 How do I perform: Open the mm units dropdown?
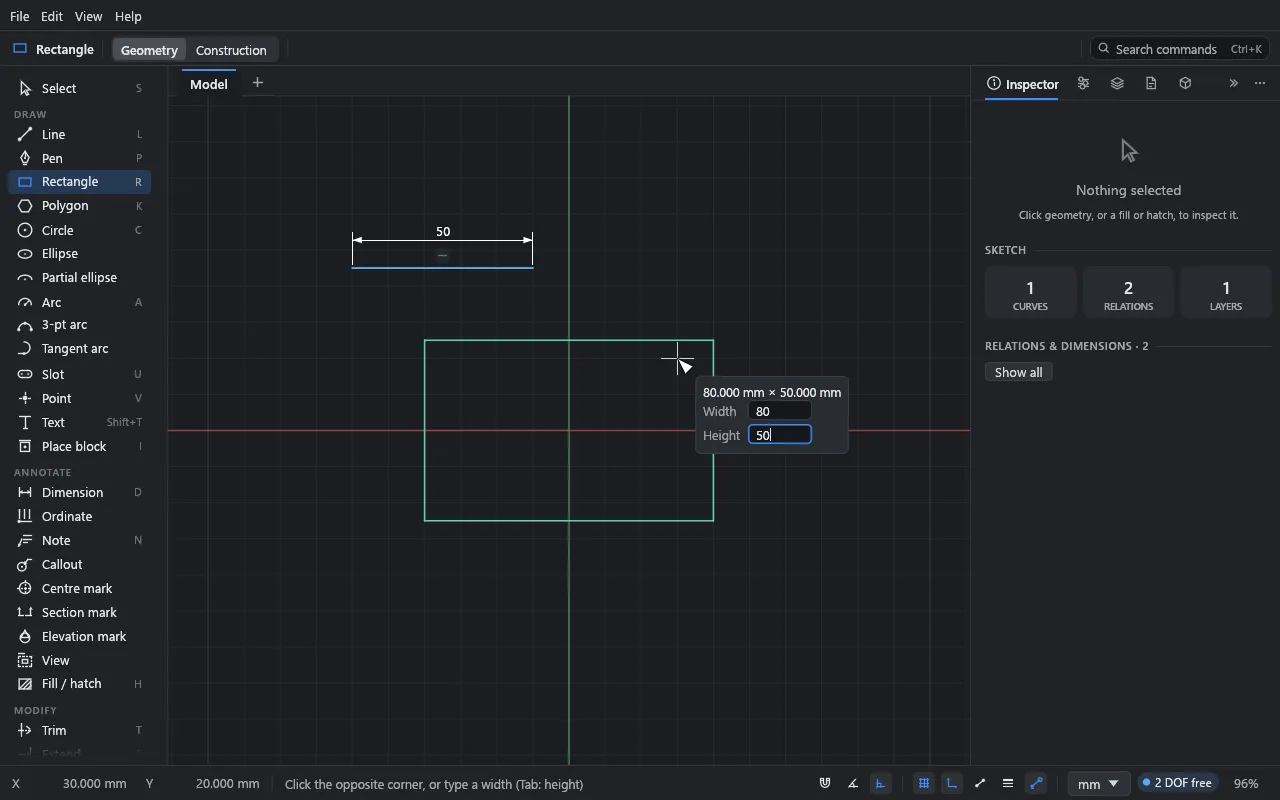tap(1099, 784)
